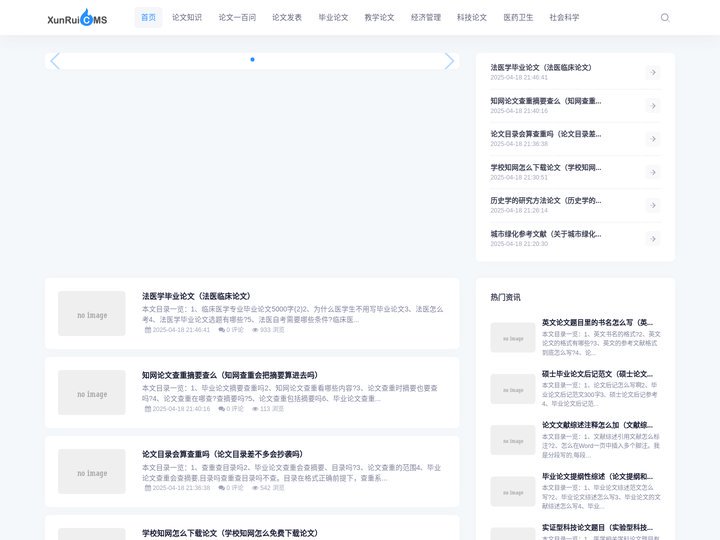720x540 pixels.
Task: Click no image thumbnail of 知网论文查重摘要查么 article
Action: point(92,392)
